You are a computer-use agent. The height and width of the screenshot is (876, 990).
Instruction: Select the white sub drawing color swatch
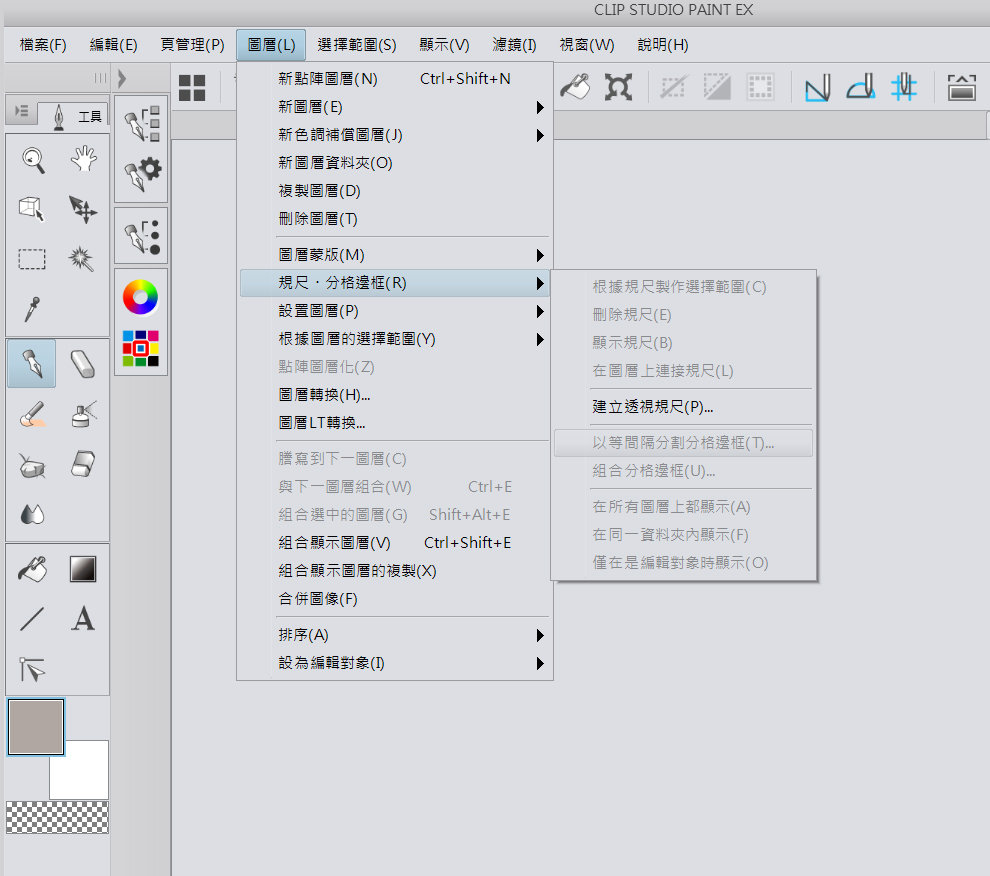point(85,776)
